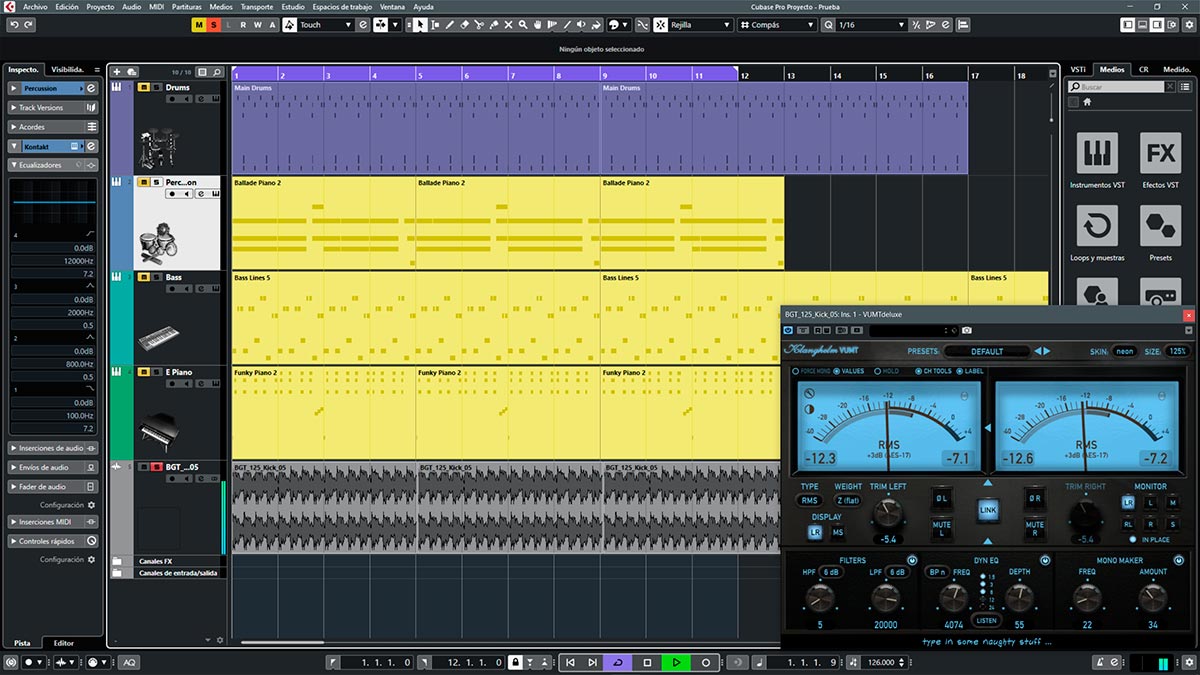Open the Add Track plus button
1200x675 pixels.
(117, 72)
